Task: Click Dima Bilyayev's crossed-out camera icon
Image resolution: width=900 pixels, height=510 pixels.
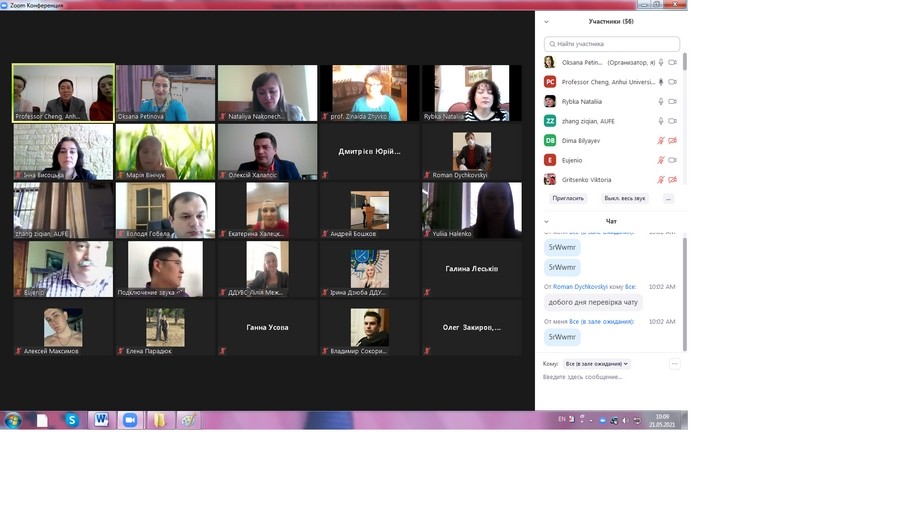Action: point(672,141)
